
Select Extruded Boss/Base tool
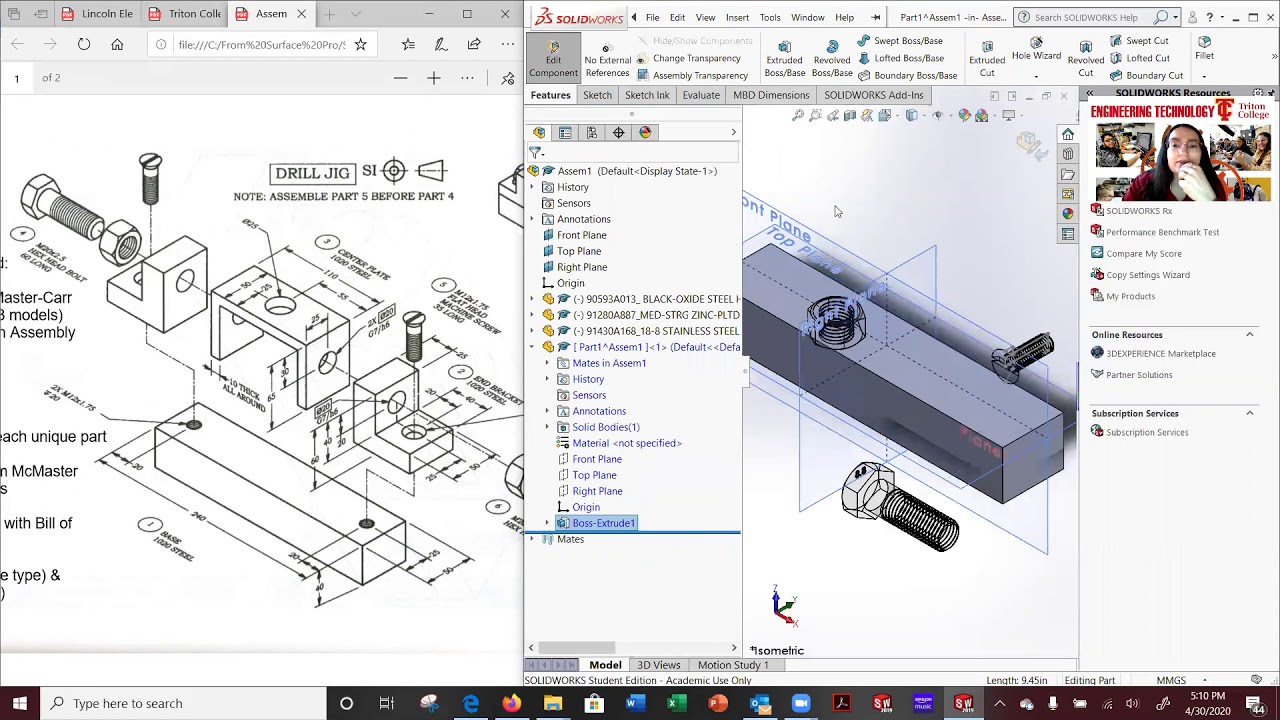pyautogui.click(x=784, y=59)
